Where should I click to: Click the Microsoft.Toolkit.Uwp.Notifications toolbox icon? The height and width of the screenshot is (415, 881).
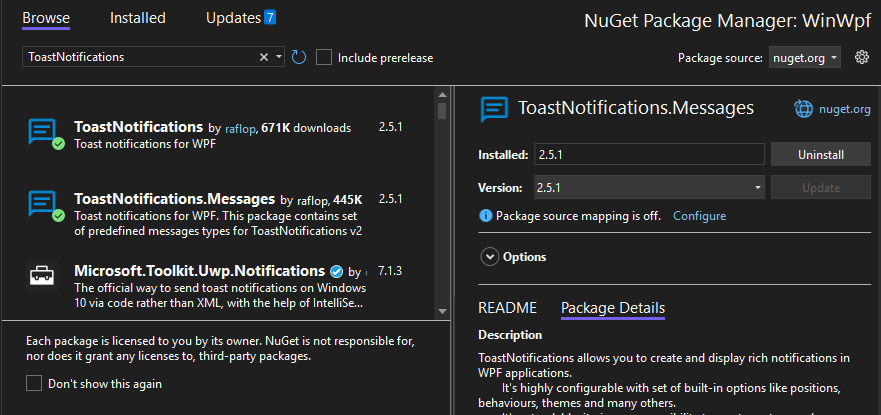coord(42,275)
